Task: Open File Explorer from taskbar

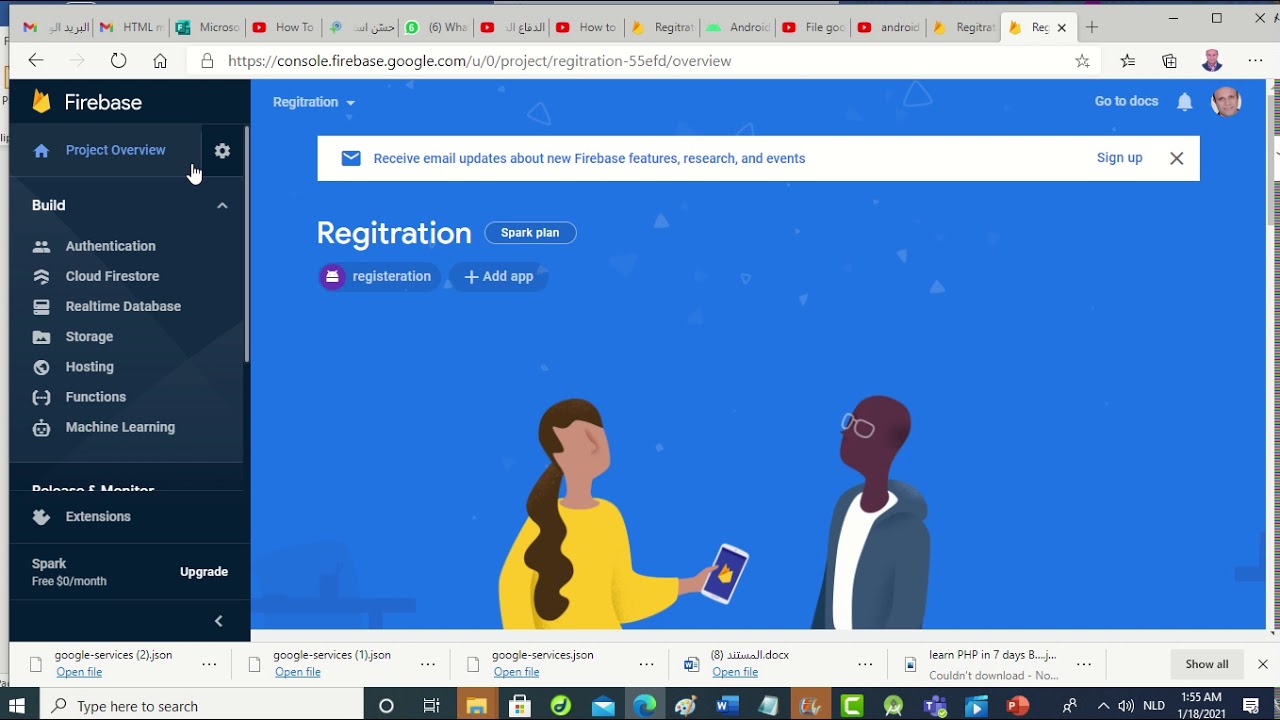Action: pos(475,706)
